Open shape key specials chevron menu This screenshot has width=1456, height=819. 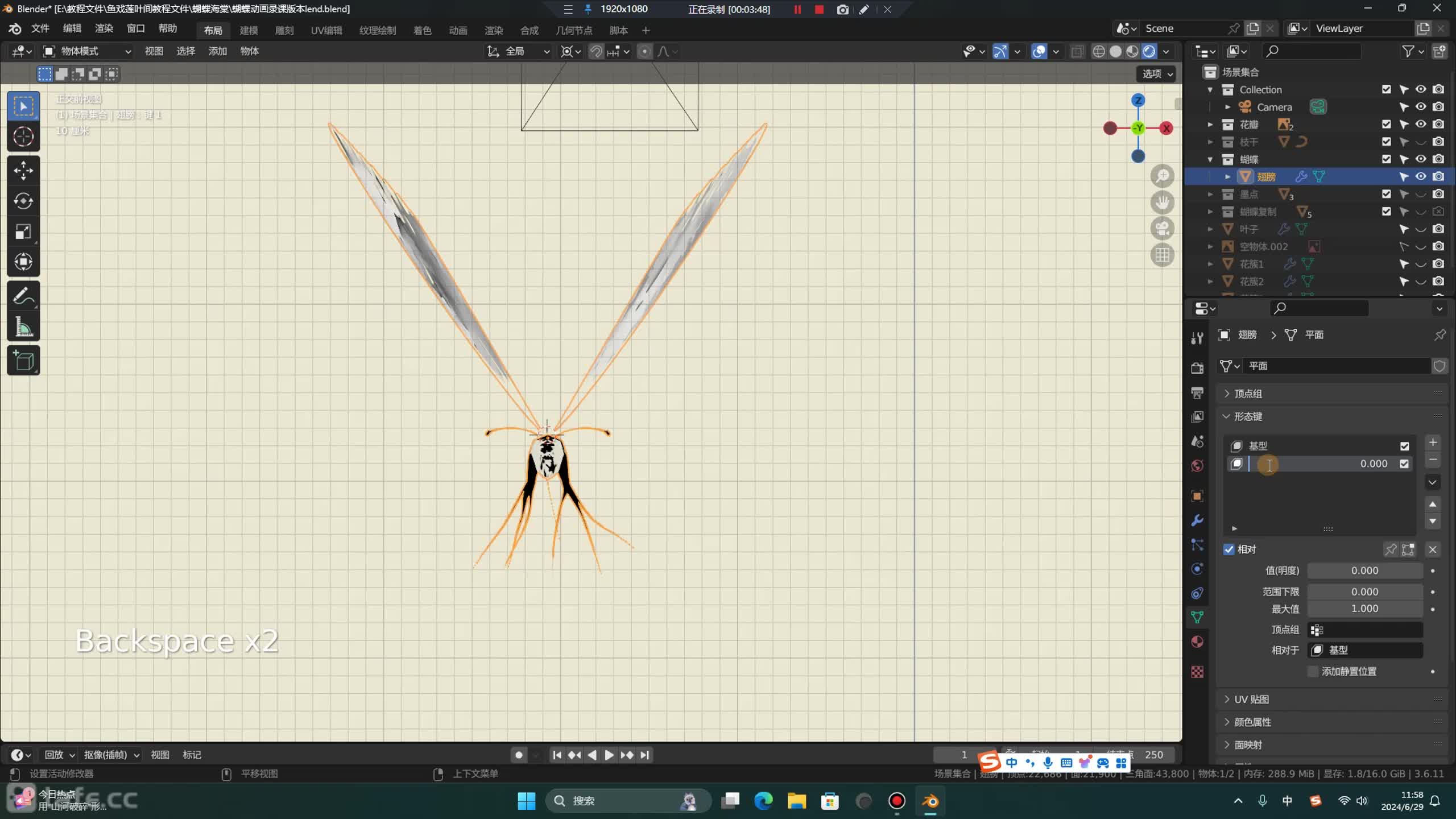(x=1433, y=482)
